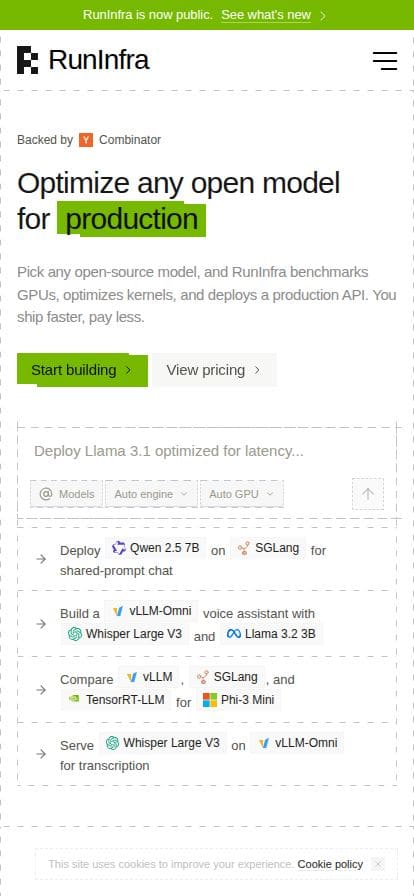This screenshot has width=414, height=896.
Task: Dismiss the cookie notice banner
Action: [377, 864]
